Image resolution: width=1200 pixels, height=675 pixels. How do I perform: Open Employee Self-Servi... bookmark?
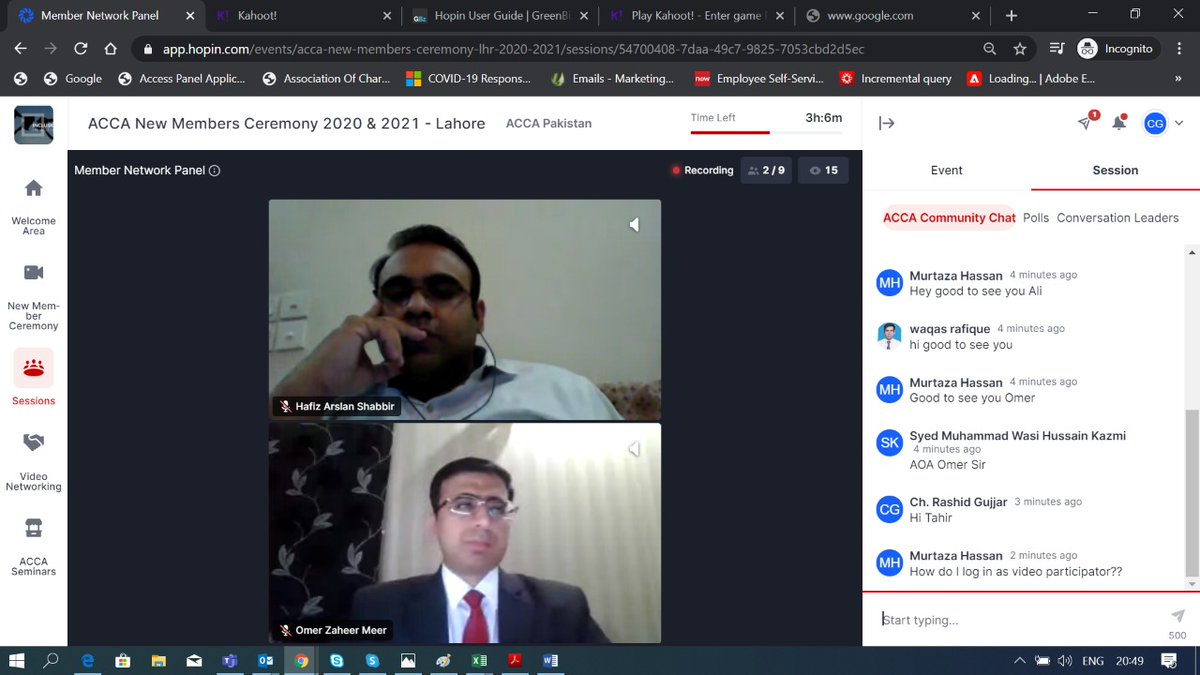[x=758, y=78]
